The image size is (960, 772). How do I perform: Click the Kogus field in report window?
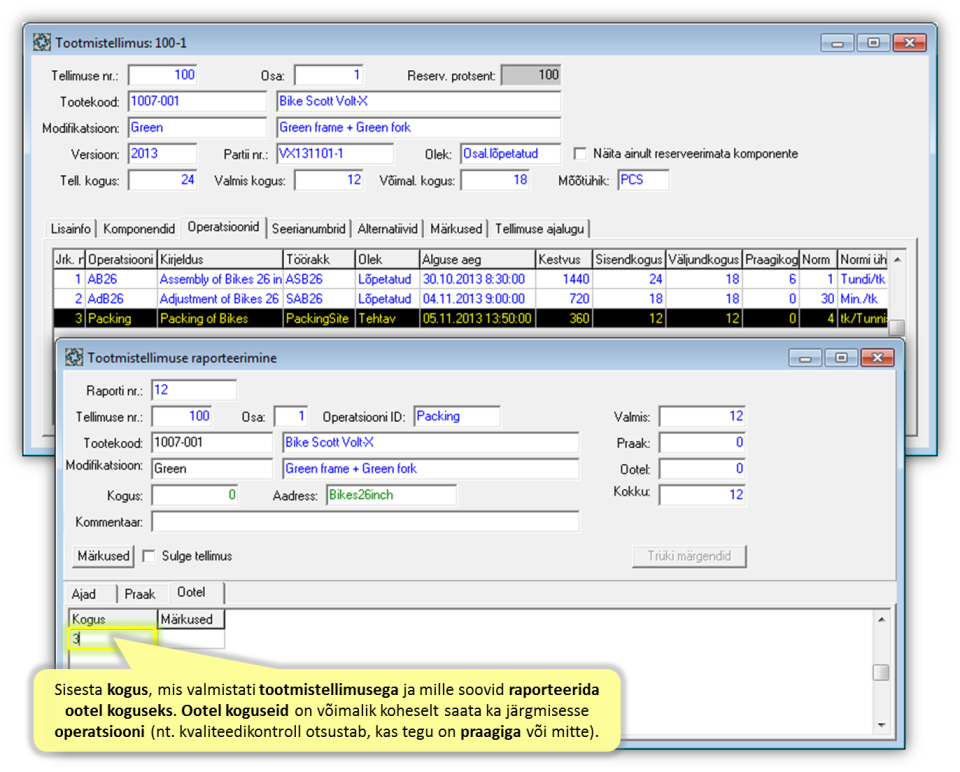click(195, 495)
